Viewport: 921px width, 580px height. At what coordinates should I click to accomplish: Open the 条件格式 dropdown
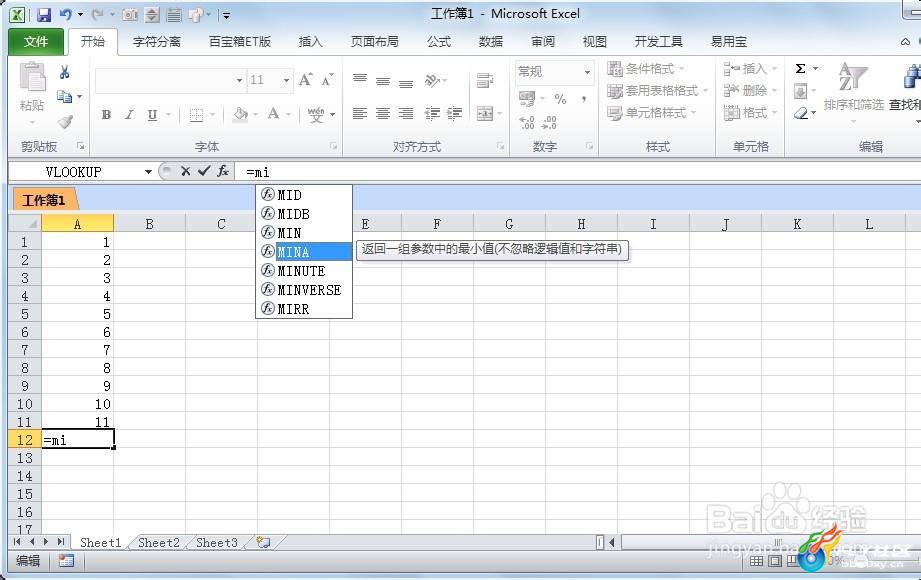[646, 69]
